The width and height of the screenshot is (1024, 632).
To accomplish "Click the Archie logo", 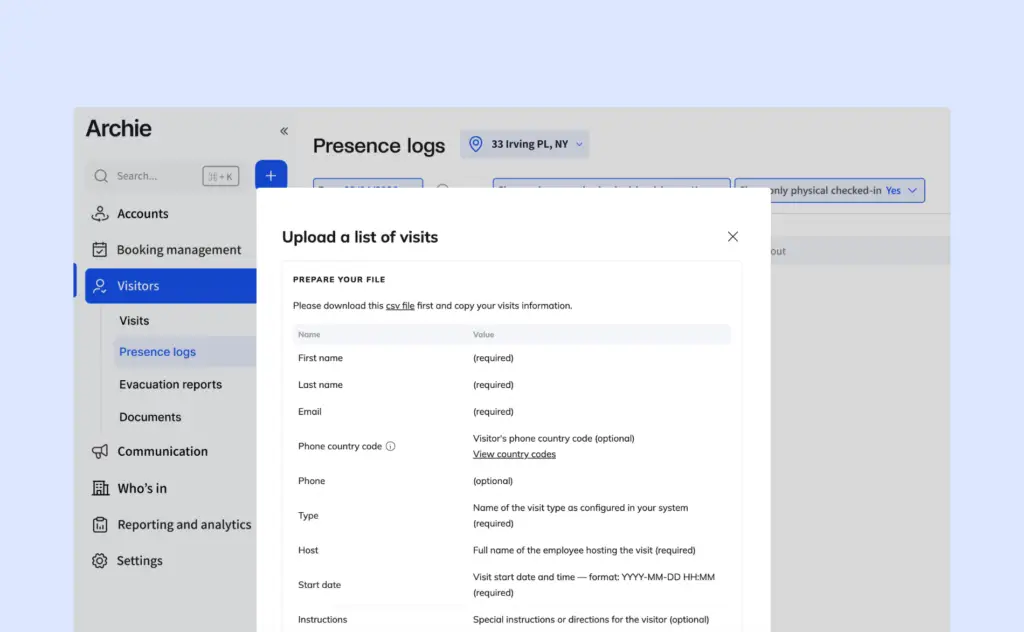I will click(118, 129).
